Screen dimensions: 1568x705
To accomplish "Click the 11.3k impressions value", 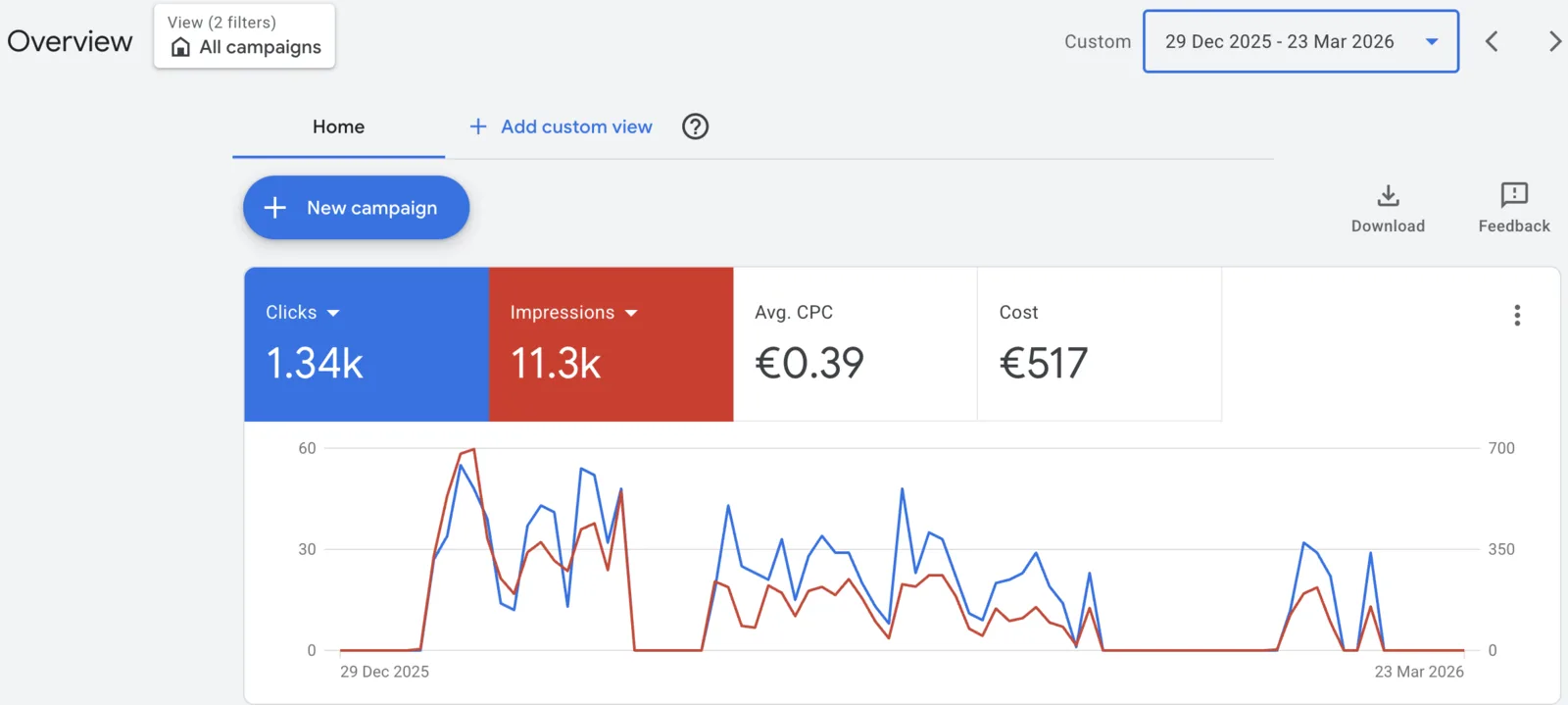I will [x=556, y=364].
